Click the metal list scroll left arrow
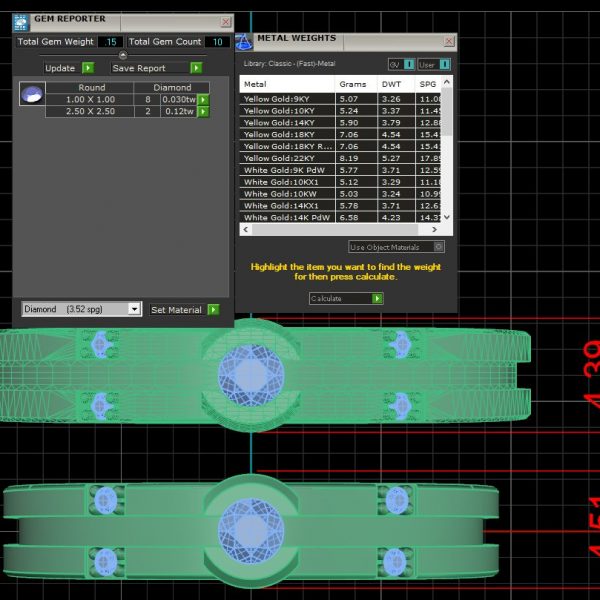Screen dimensions: 600x600 [246, 230]
